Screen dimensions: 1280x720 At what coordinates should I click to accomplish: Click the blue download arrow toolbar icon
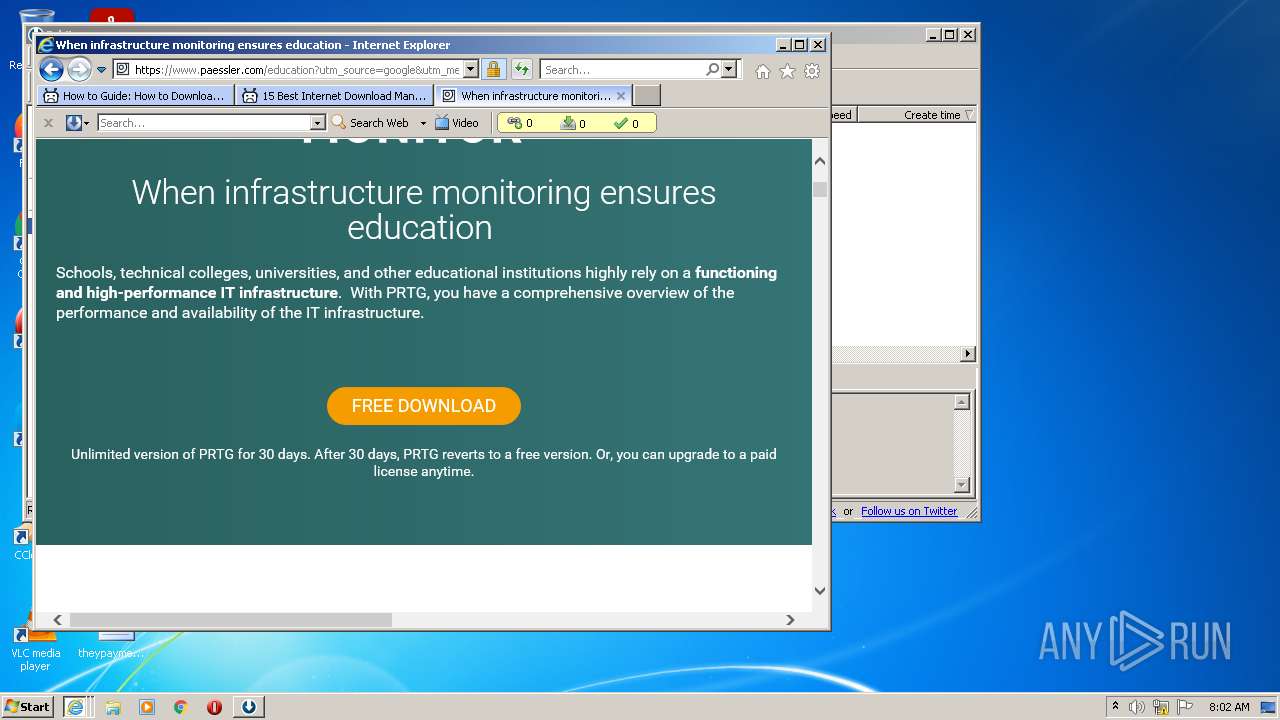pyautogui.click(x=73, y=123)
